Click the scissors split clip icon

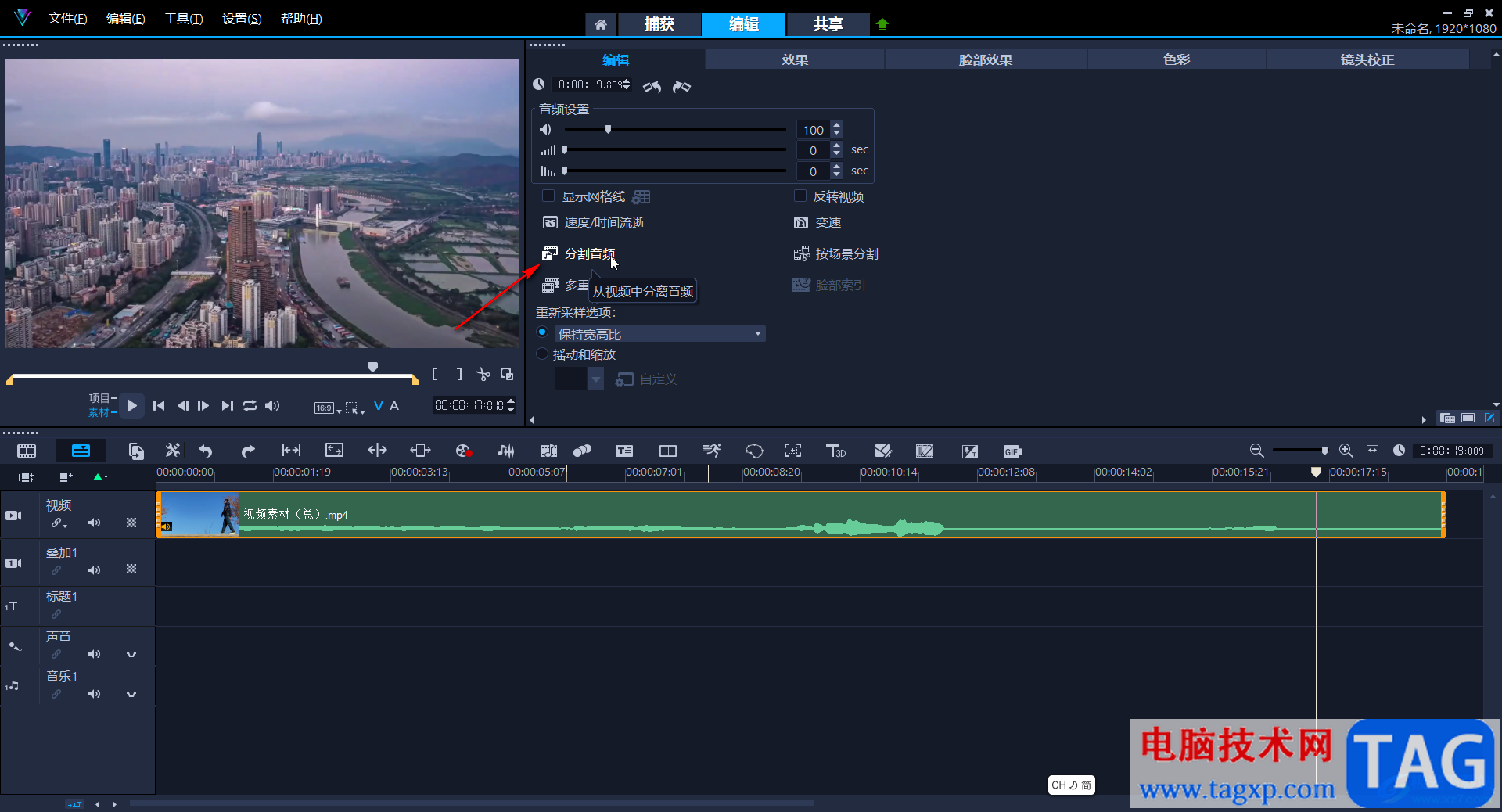483,375
